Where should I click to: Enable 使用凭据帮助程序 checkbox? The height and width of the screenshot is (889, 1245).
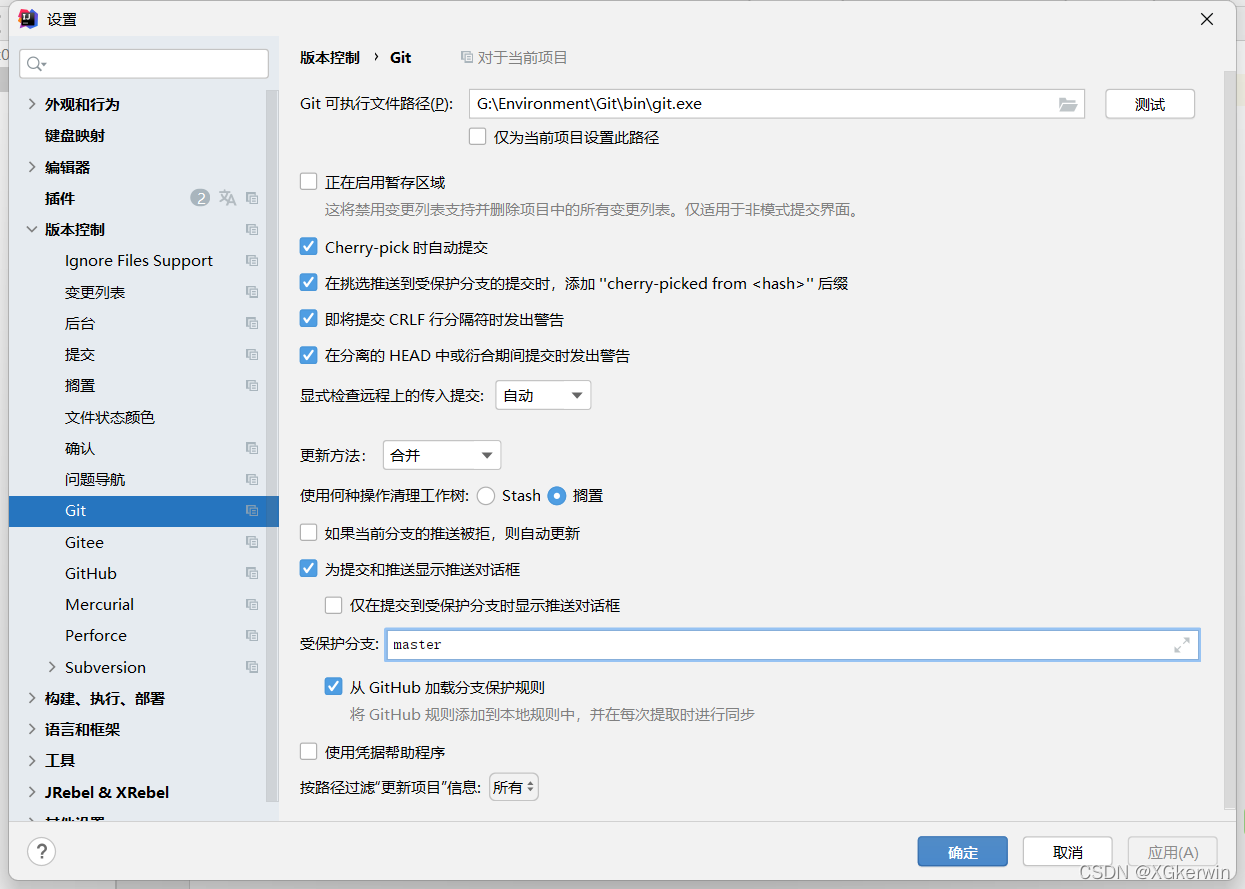pyautogui.click(x=309, y=752)
